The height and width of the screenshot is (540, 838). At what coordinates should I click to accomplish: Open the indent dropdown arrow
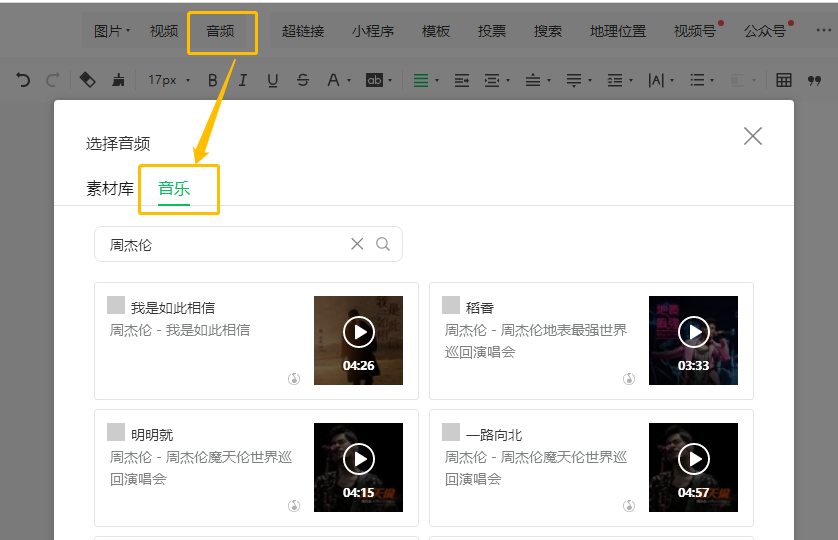508,81
